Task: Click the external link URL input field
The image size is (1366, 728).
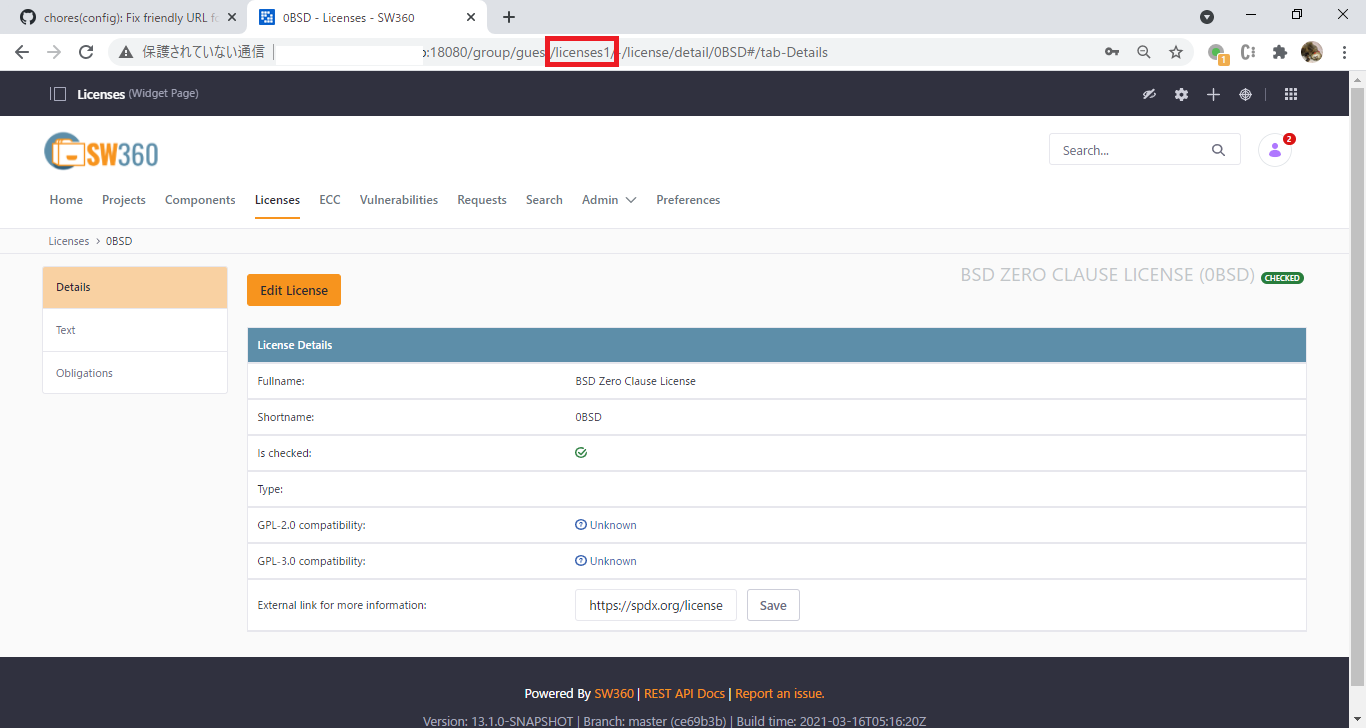Action: coord(656,605)
